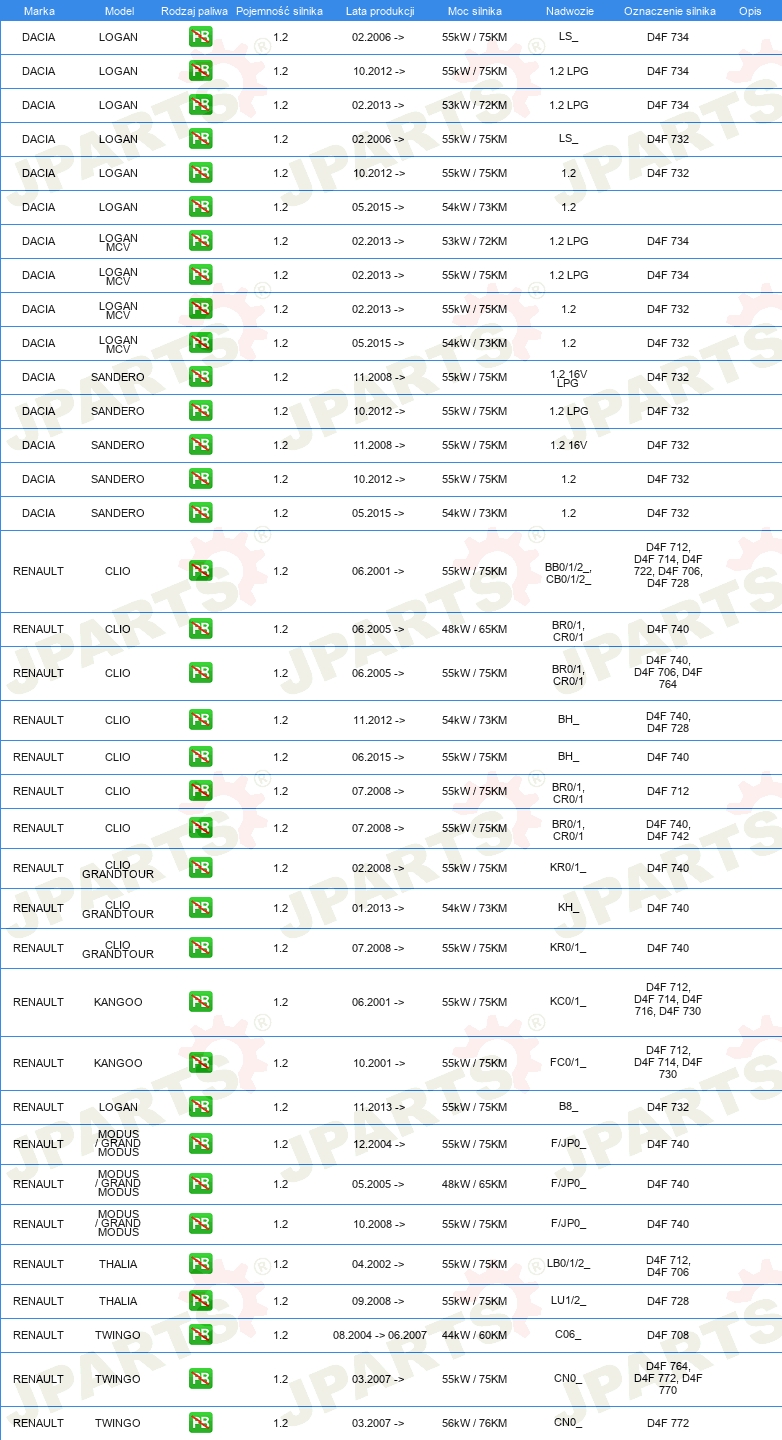Click fuel icon in Kangoo 06.2001 row

pyautogui.click(x=200, y=1002)
